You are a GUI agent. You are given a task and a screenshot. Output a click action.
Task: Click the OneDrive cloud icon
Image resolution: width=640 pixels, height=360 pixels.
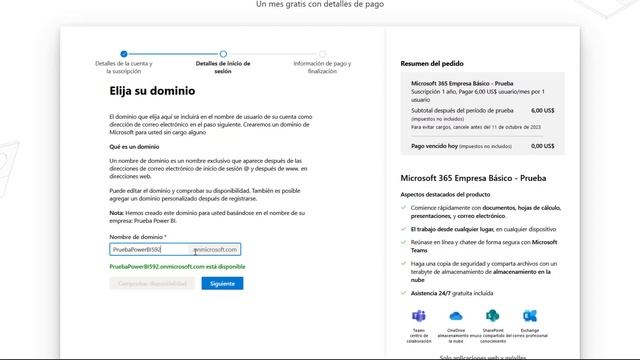tap(456, 316)
